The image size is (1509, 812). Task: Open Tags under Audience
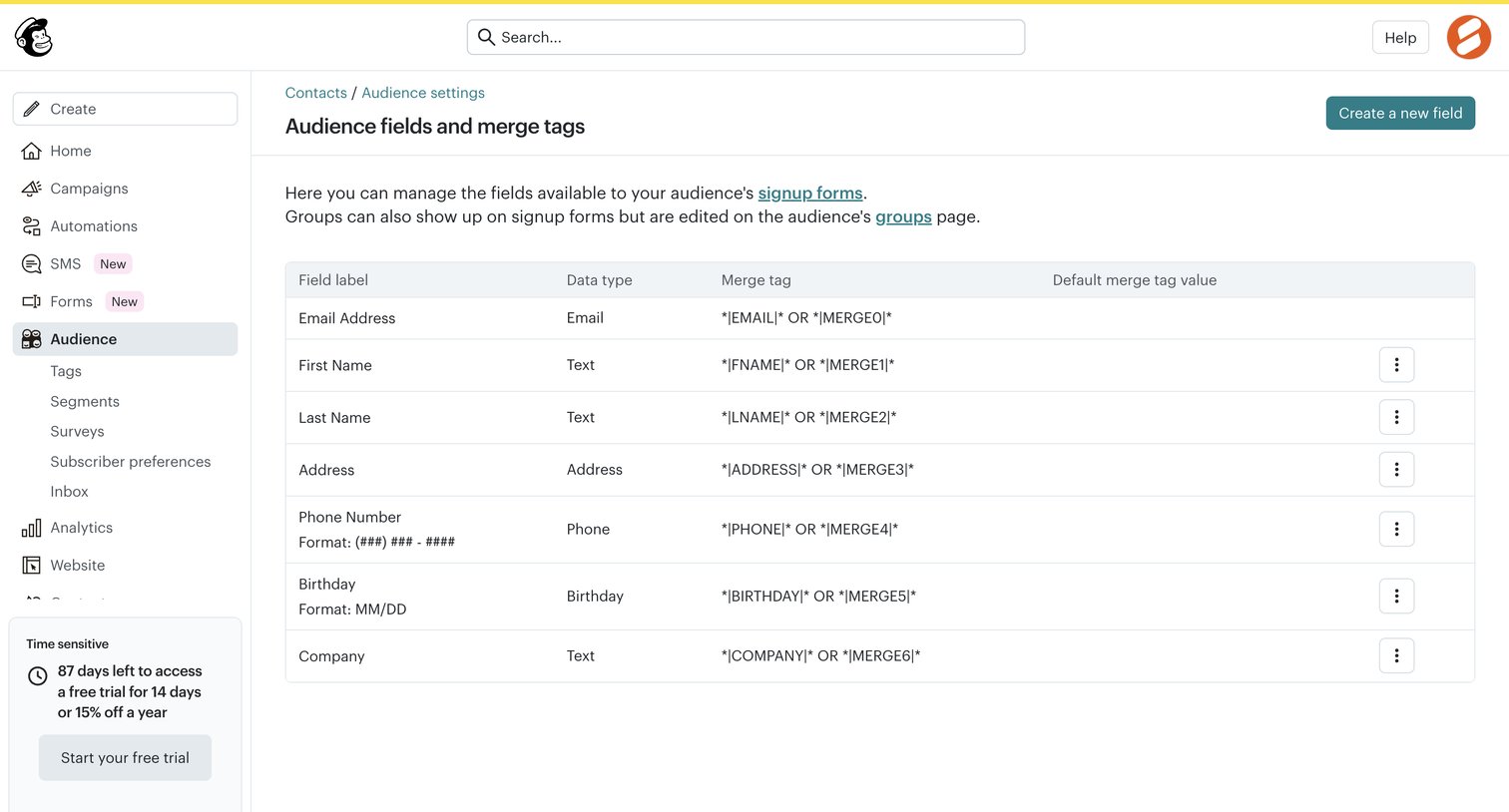(x=66, y=371)
